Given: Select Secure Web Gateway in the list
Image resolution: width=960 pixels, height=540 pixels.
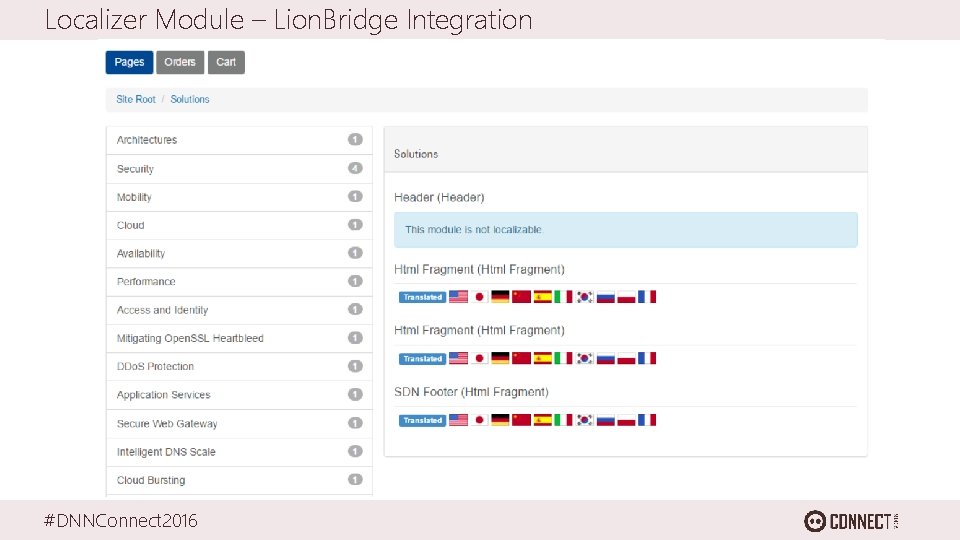Looking at the screenshot, I should [x=239, y=424].
